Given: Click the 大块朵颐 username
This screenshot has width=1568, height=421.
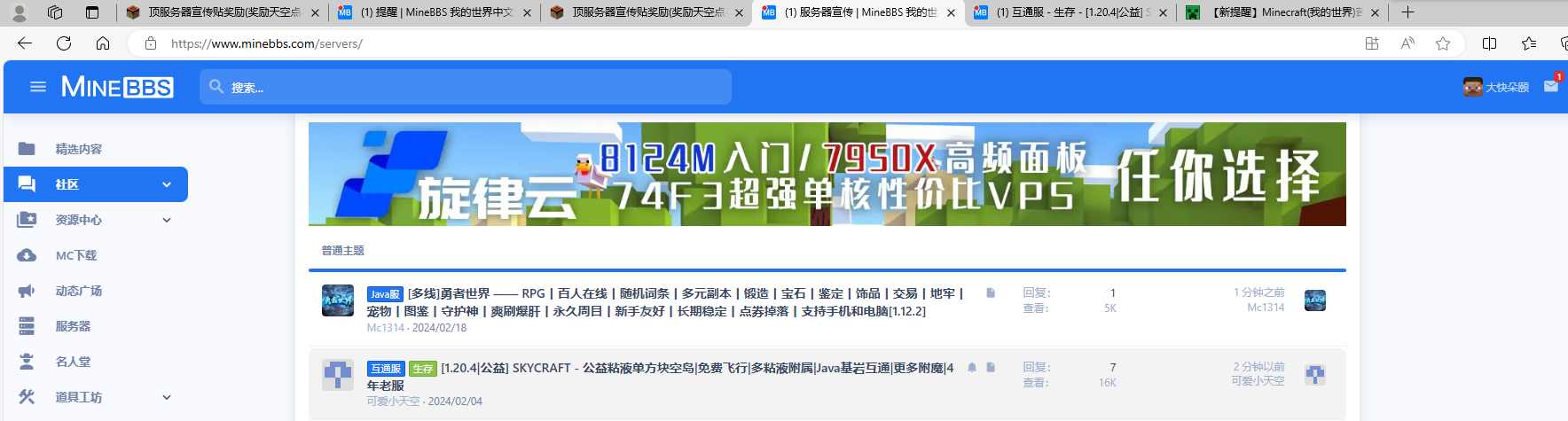Looking at the screenshot, I should coord(1508,87).
